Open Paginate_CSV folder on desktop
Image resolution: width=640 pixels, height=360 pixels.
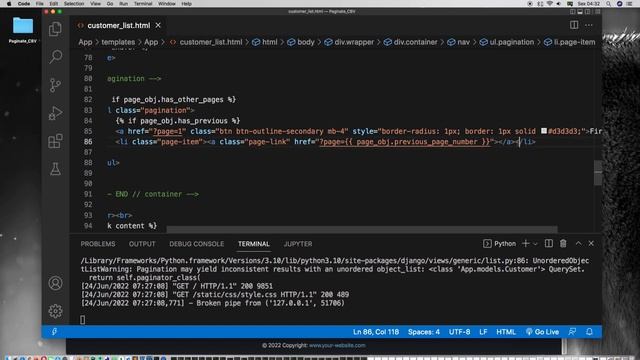point(23,29)
